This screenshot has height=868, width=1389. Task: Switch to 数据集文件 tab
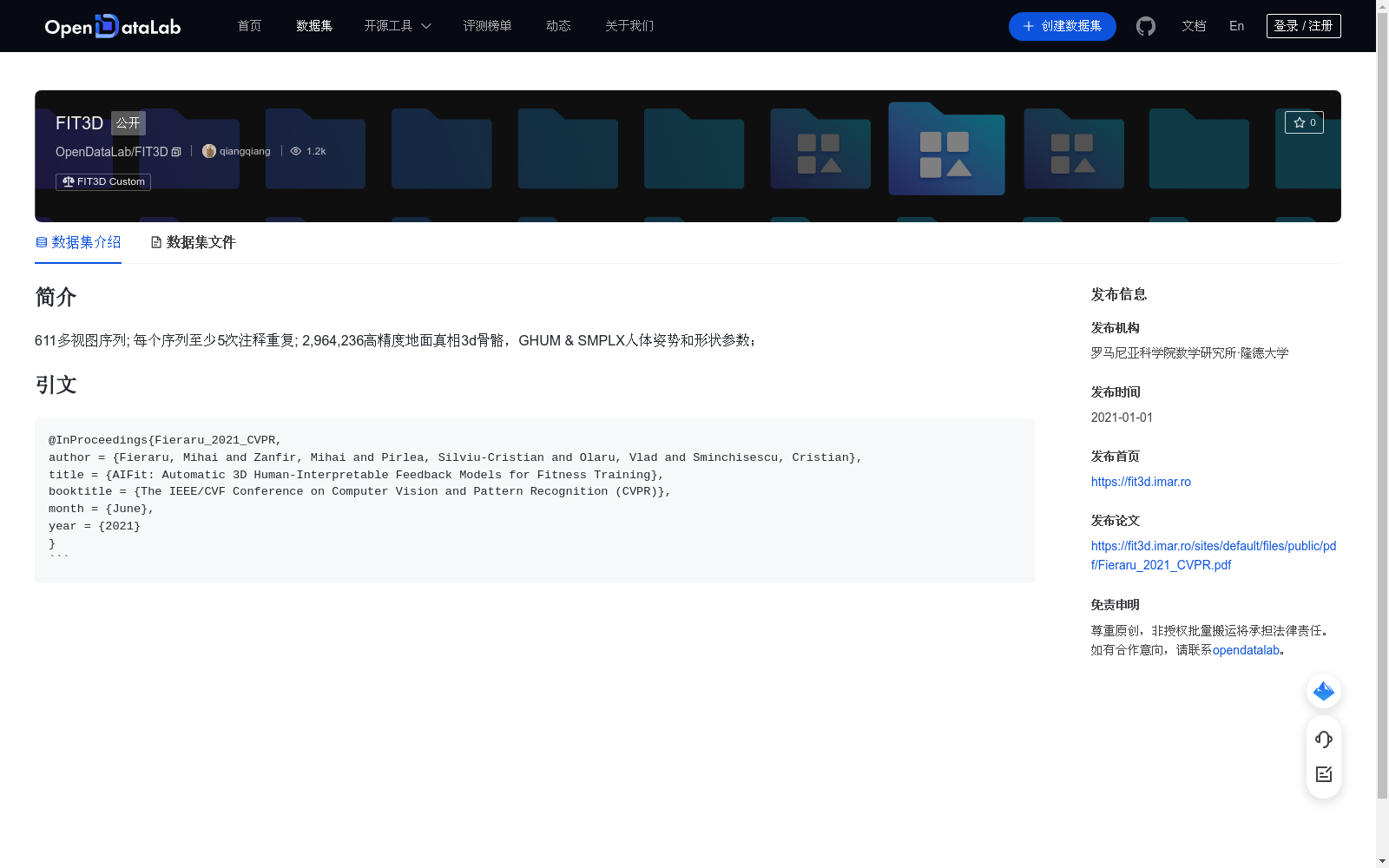click(193, 242)
